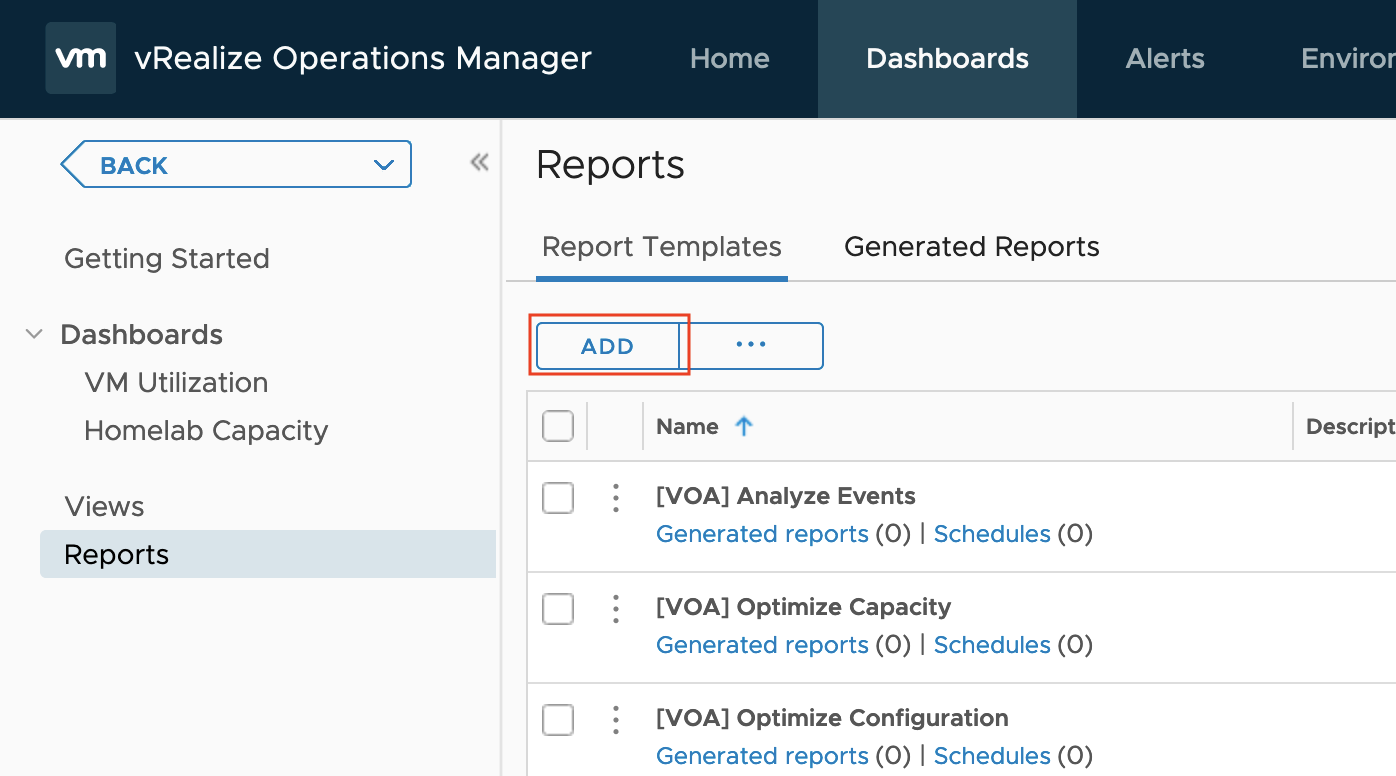Open Generated reports link for Optimize Capacity

coord(762,645)
